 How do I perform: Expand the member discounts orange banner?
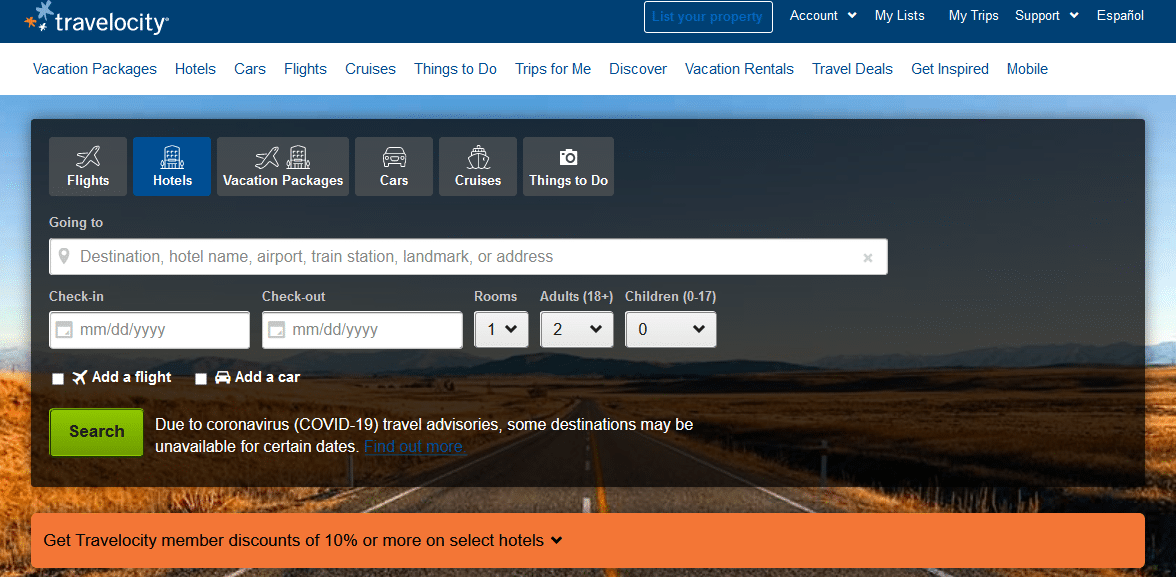(x=588, y=540)
